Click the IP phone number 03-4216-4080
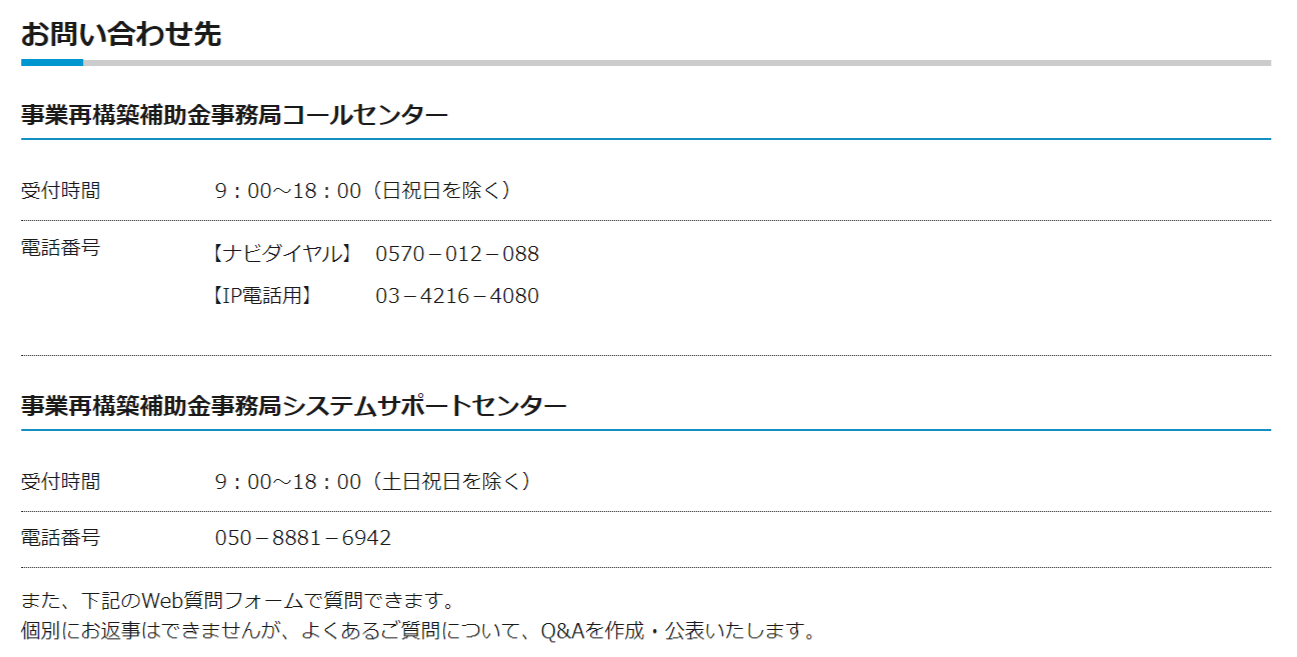The width and height of the screenshot is (1297, 657). point(457,296)
